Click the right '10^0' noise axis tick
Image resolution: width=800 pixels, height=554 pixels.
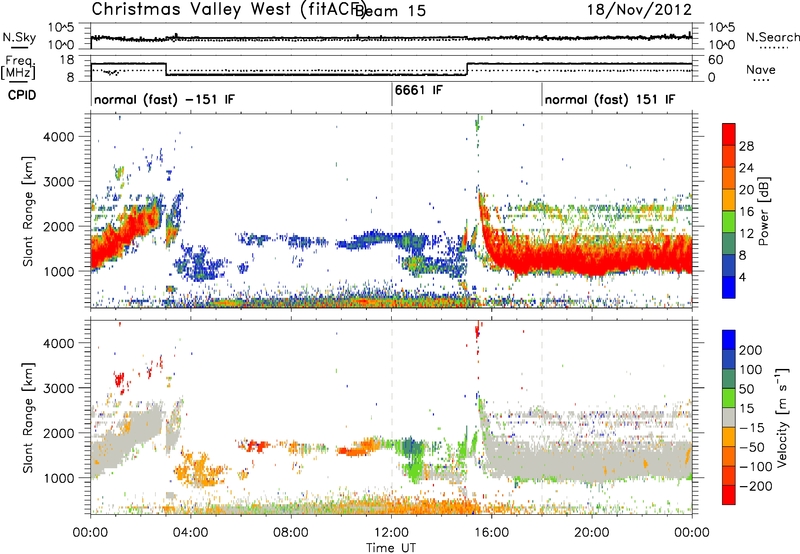coord(722,45)
